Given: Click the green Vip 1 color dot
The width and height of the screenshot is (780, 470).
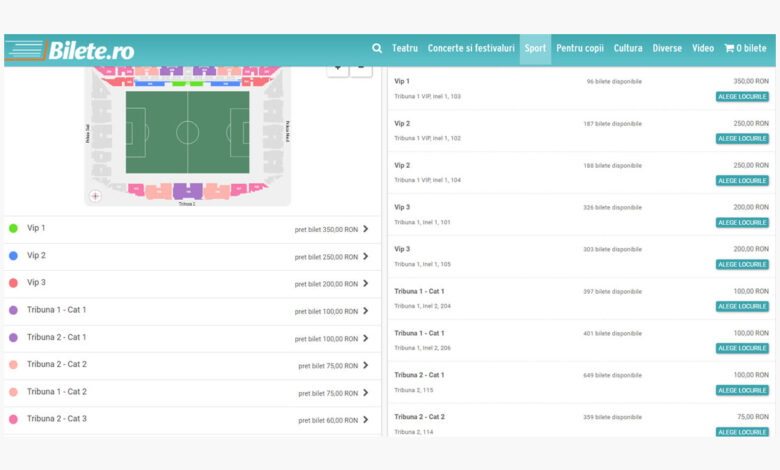Looking at the screenshot, I should coord(13,229).
